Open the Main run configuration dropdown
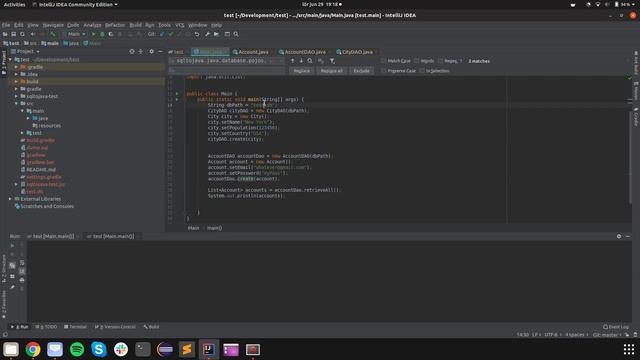Screen dimensions: 640x360 [x=76, y=34]
